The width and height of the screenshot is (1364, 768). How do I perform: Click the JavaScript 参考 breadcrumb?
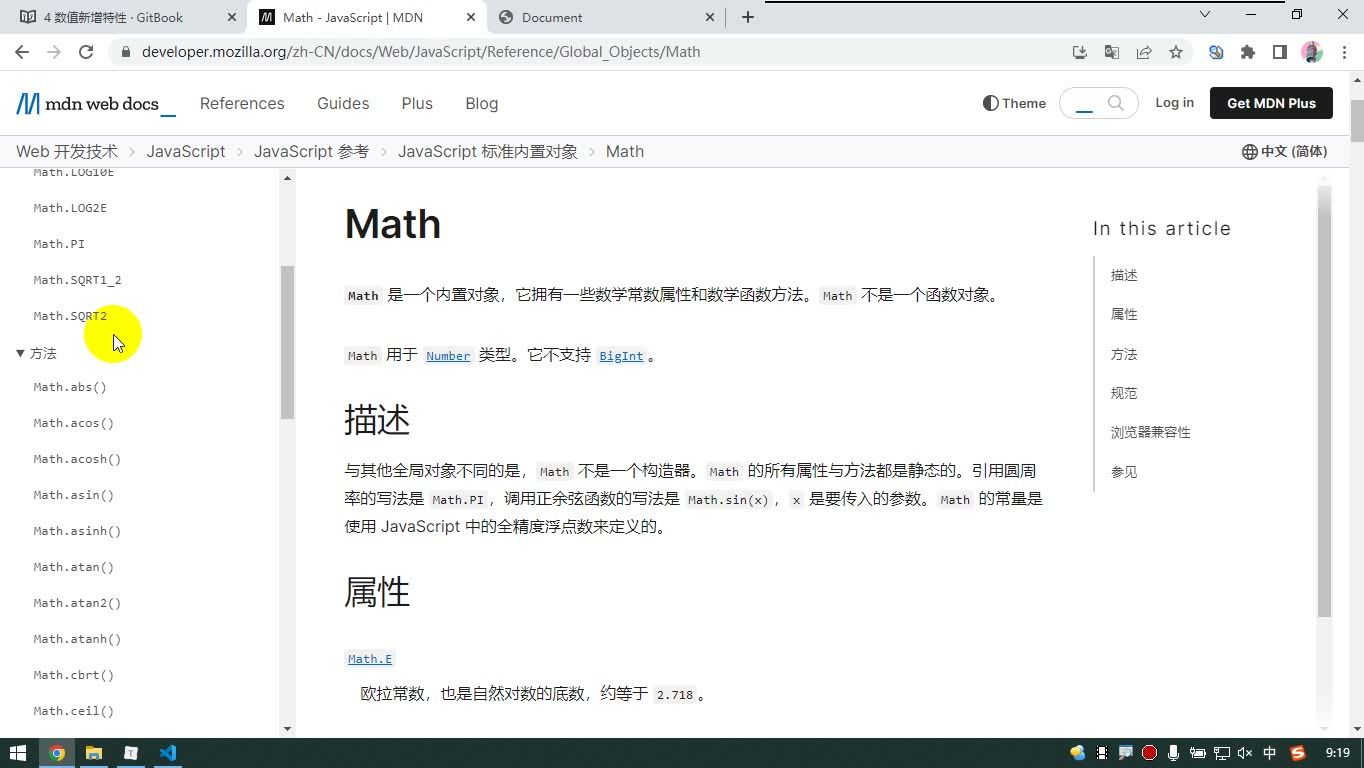pyautogui.click(x=311, y=152)
